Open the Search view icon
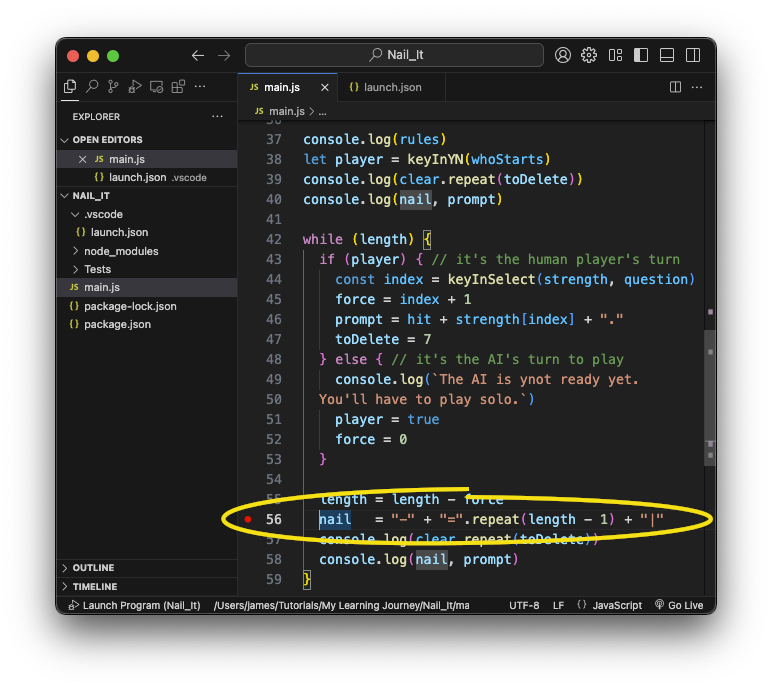Screen dimensions: 772x688 [92, 87]
